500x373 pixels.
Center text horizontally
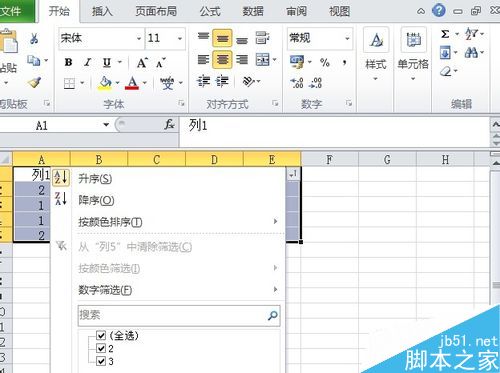click(222, 60)
